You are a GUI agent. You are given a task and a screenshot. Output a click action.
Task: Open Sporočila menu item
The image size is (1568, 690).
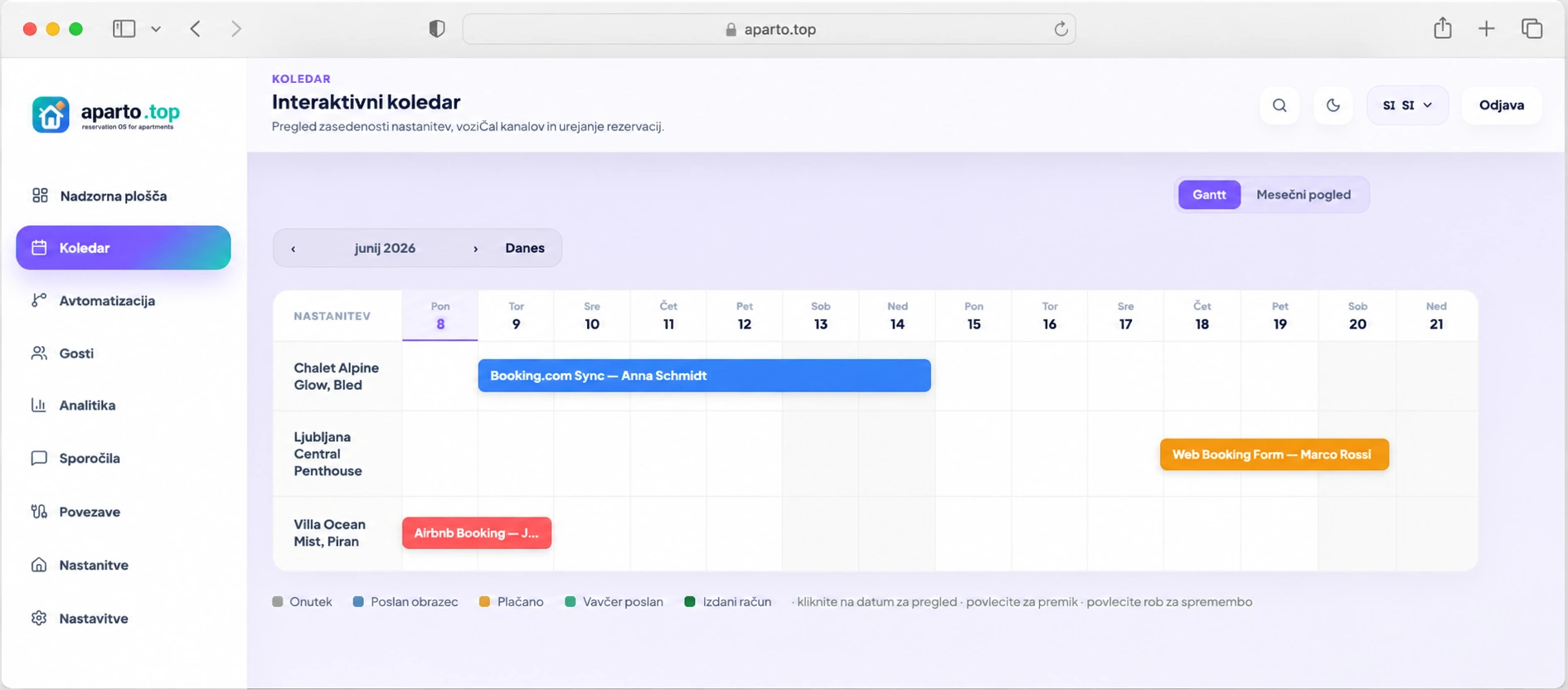[124, 458]
